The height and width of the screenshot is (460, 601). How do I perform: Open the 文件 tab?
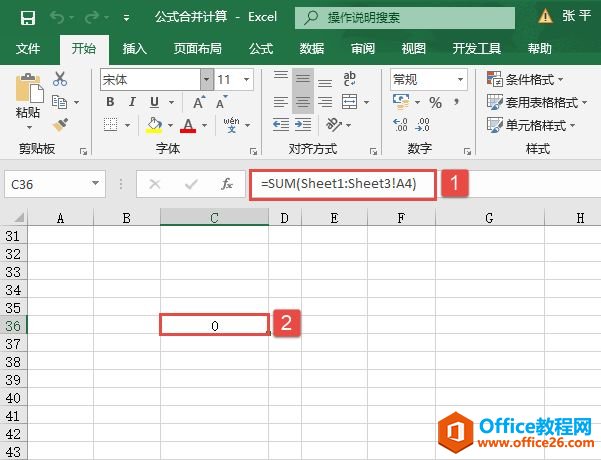(x=28, y=49)
